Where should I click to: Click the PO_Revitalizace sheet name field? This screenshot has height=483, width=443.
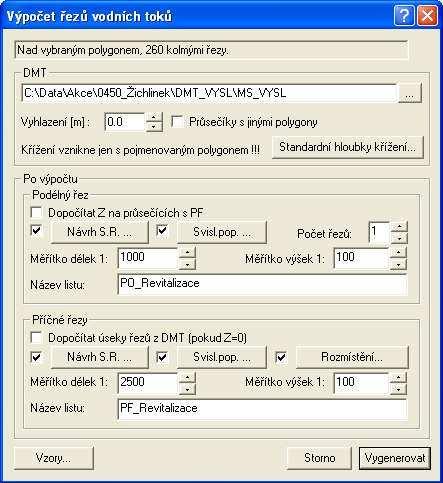coord(262,284)
